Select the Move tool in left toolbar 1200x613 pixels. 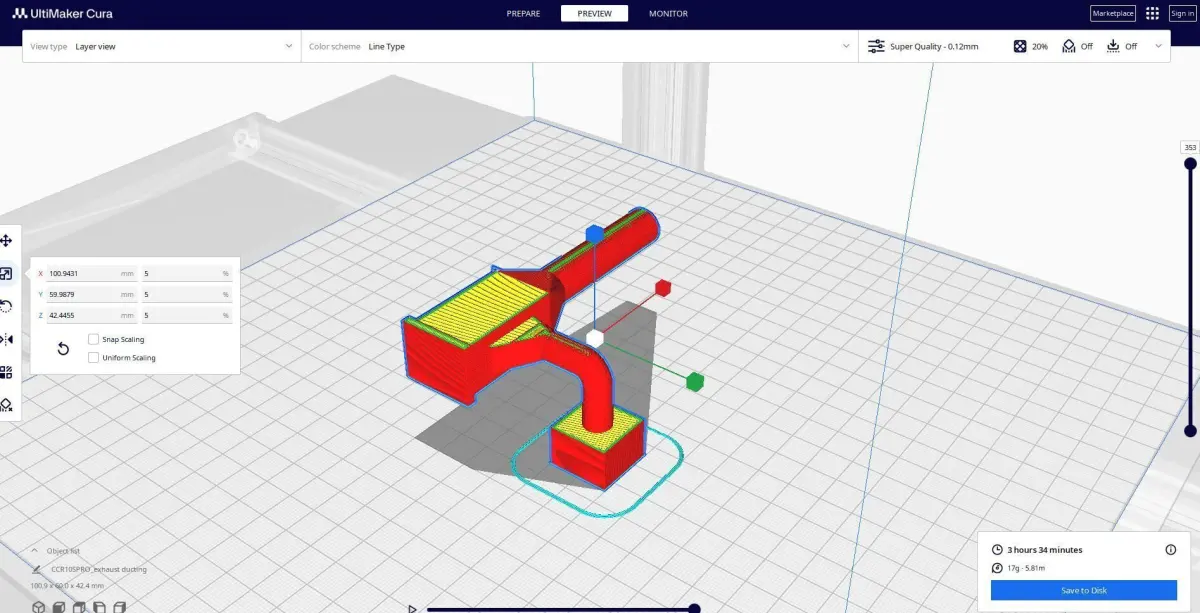[6, 240]
